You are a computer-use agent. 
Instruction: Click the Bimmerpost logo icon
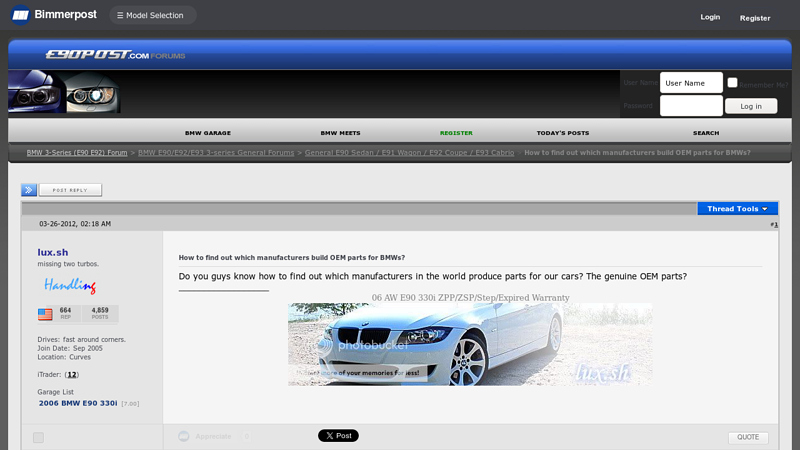[x=20, y=15]
